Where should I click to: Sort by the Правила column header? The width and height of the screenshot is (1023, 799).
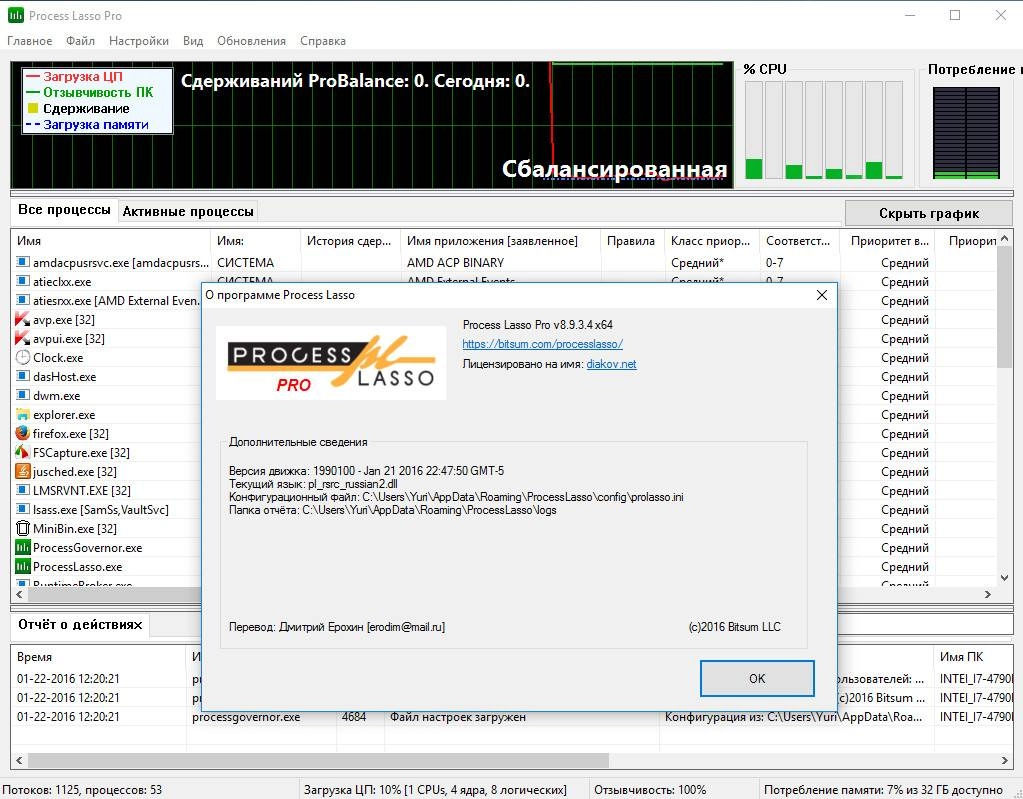[x=632, y=241]
